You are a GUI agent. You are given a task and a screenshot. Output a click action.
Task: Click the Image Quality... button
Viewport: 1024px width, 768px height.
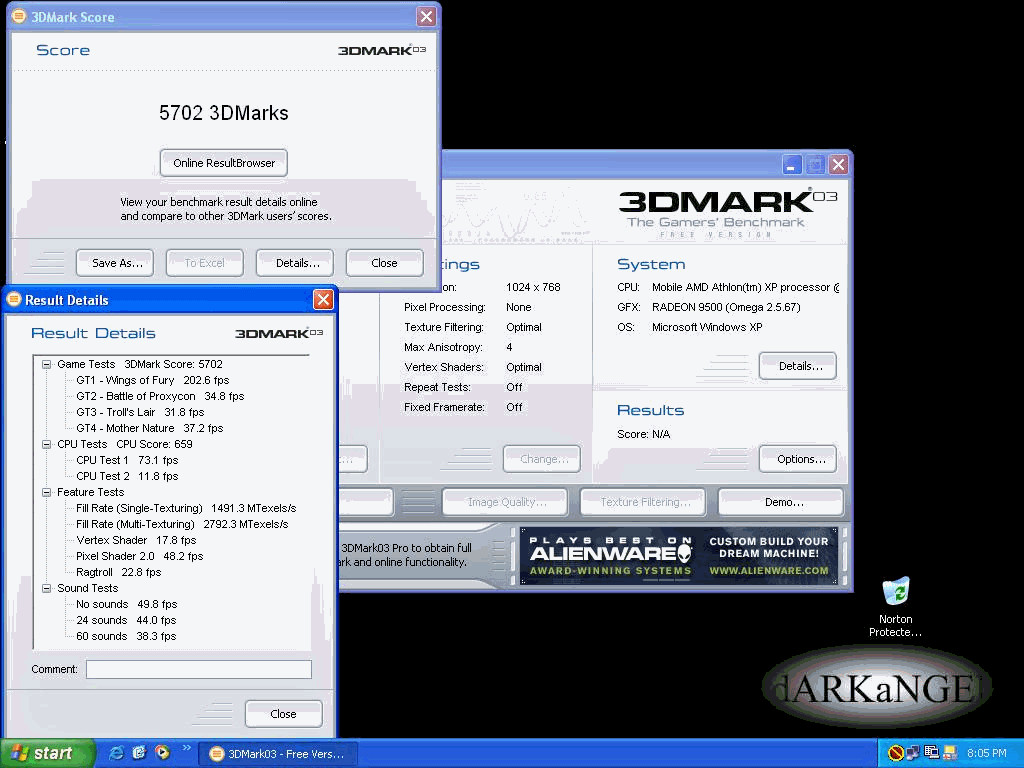click(505, 502)
